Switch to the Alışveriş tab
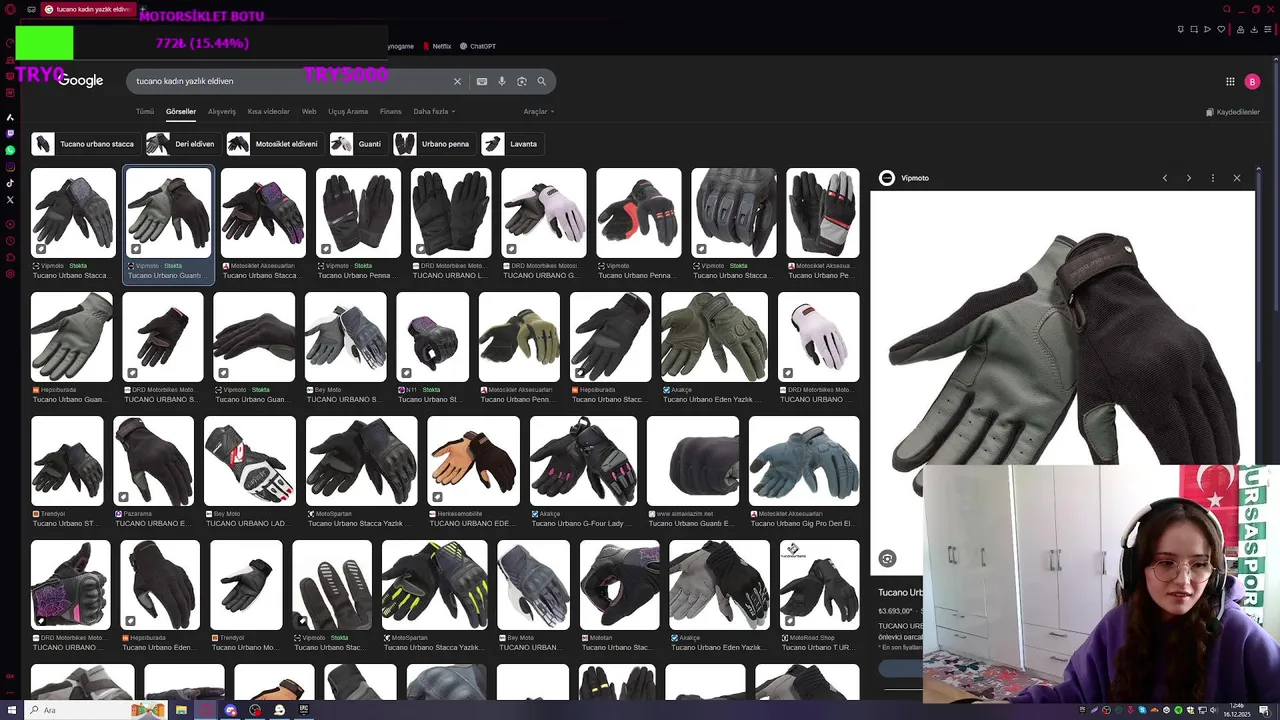This screenshot has height=720, width=1280. pyautogui.click(x=222, y=112)
